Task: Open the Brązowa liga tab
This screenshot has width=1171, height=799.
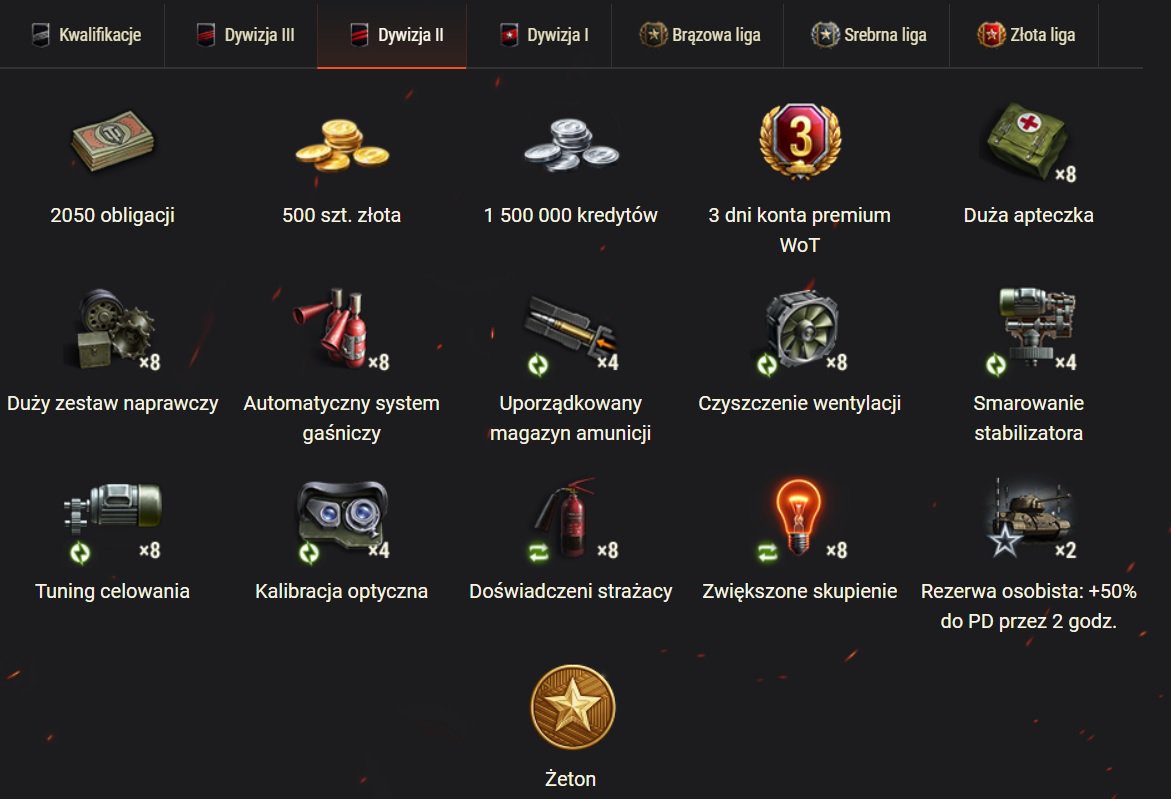Action: [699, 35]
